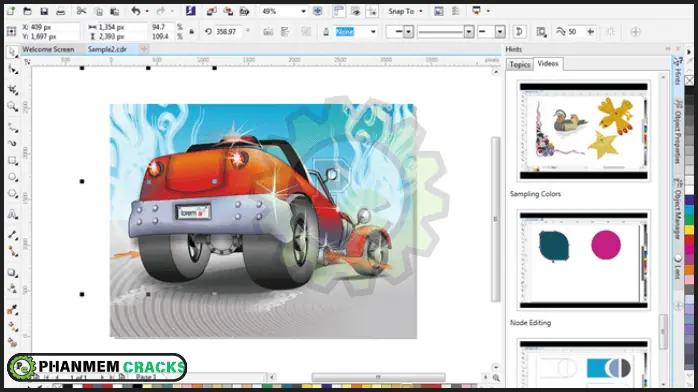Print the document using printer icon
This screenshot has width=698, height=392.
click(x=61, y=11)
